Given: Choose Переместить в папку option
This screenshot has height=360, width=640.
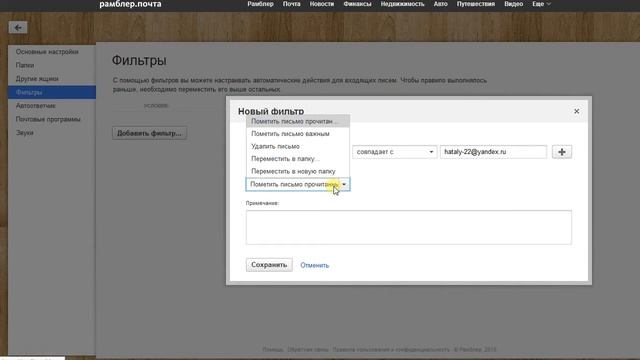Looking at the screenshot, I should (x=298, y=159).
